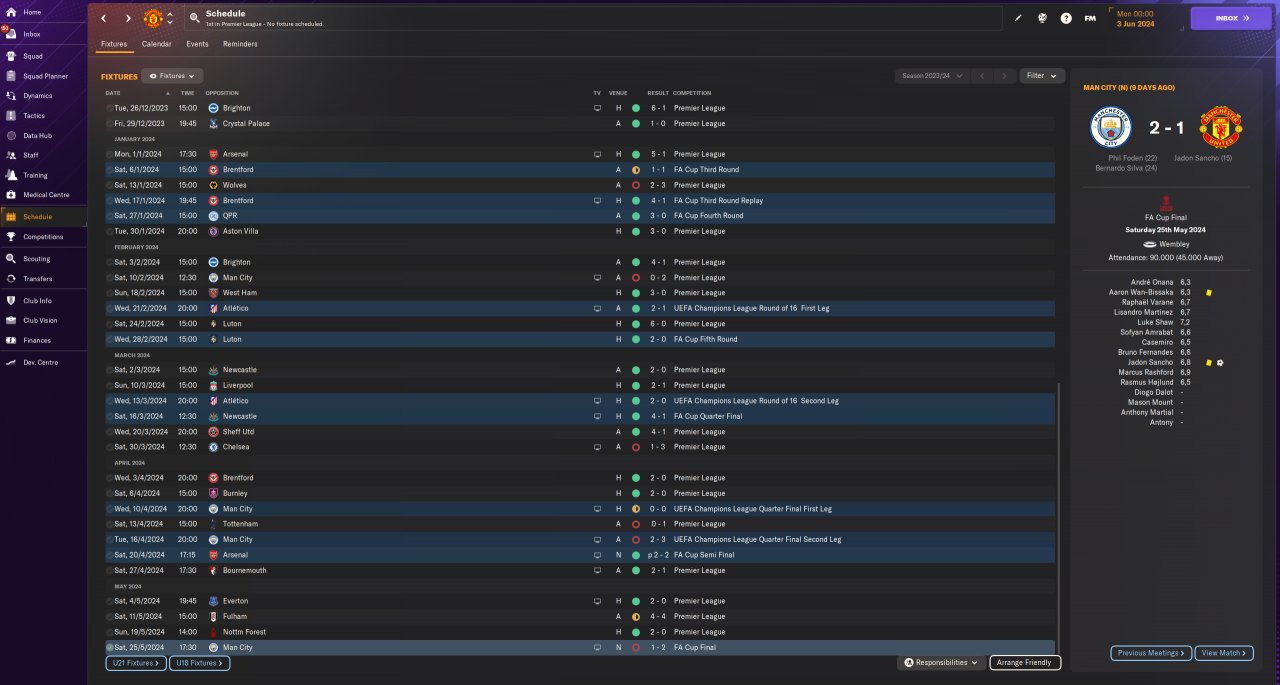This screenshot has width=1280, height=685.
Task: Open Competitions from the sidebar
Action: tap(43, 237)
